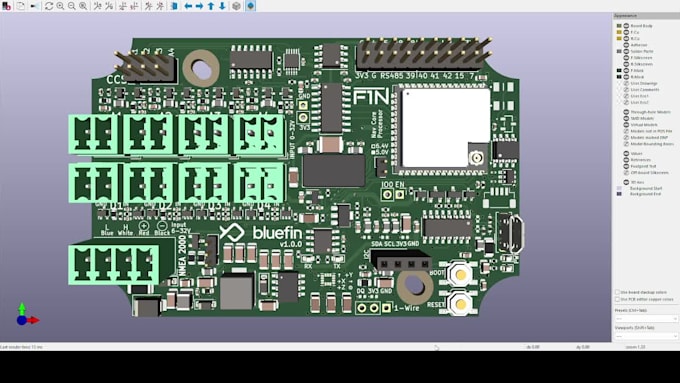
Task: Zoom in on the 3D view
Action: pyautogui.click(x=60, y=6)
